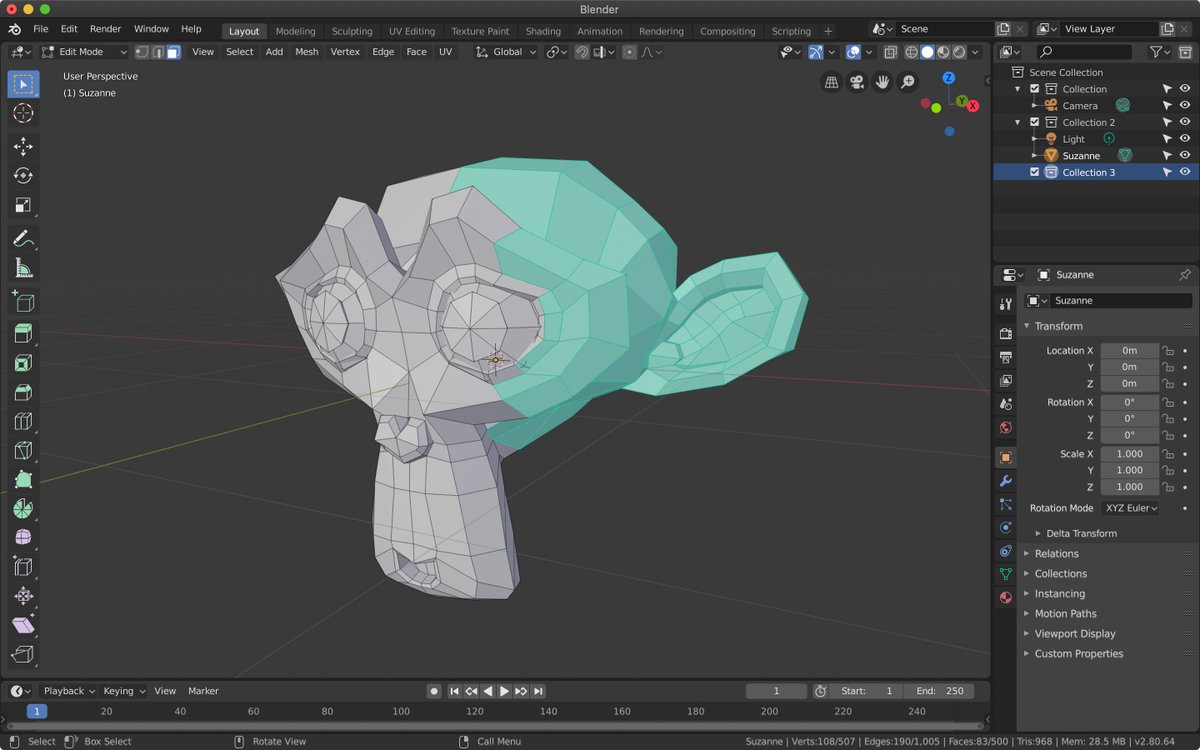The width and height of the screenshot is (1200, 750).
Task: Choose the Inset Faces tool
Action: pos(23,363)
